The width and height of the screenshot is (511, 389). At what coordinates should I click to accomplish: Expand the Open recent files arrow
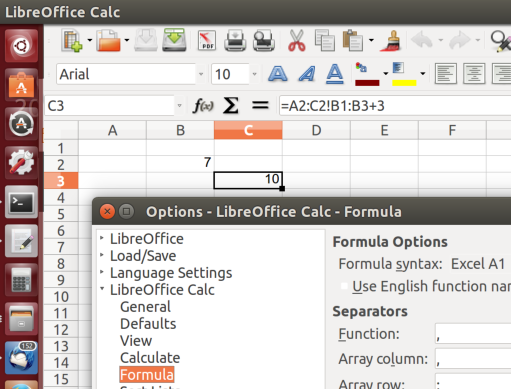point(127,40)
